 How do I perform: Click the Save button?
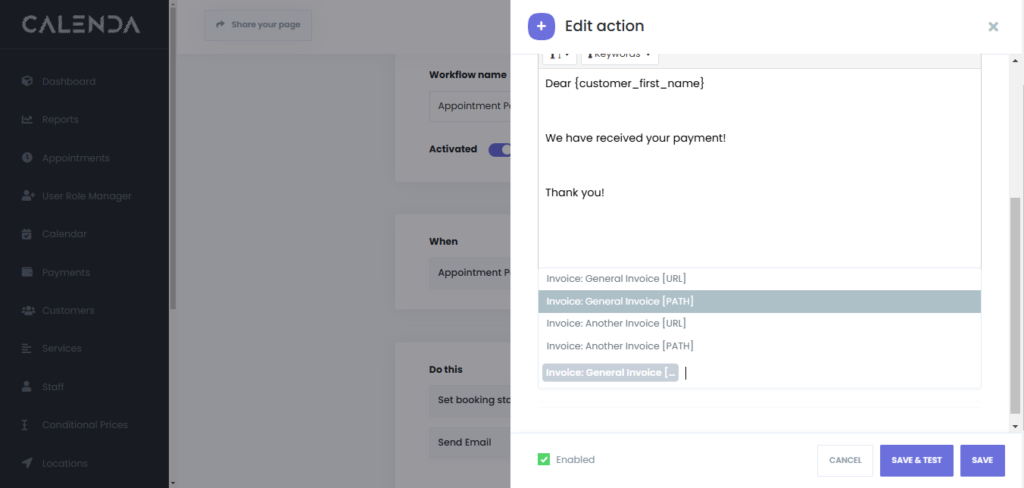pyautogui.click(x=981, y=460)
